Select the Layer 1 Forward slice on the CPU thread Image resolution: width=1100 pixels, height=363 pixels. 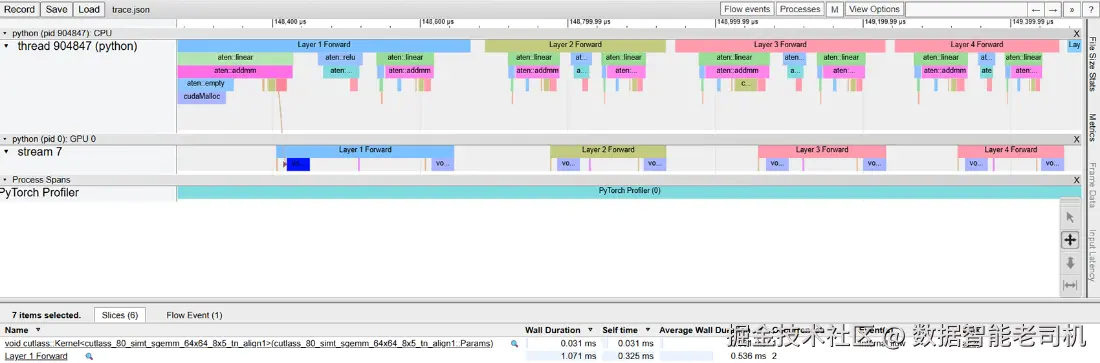pyautogui.click(x=323, y=45)
